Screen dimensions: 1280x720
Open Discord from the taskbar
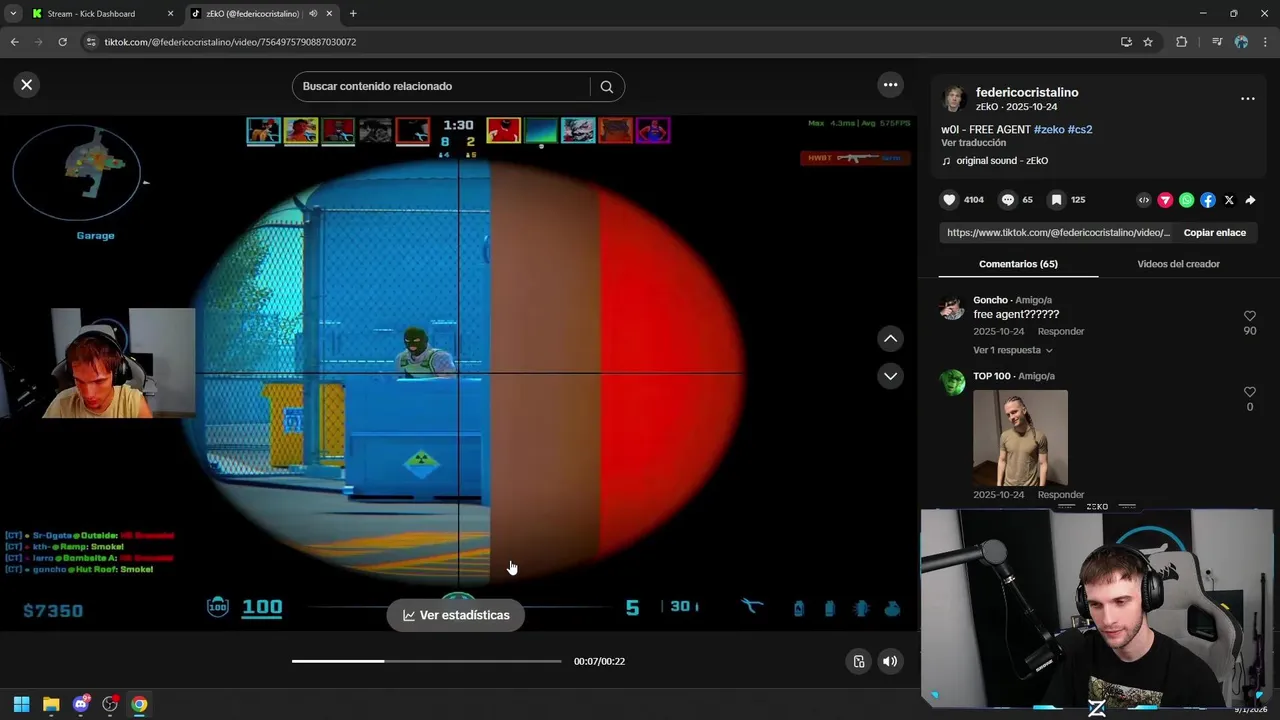[81, 704]
